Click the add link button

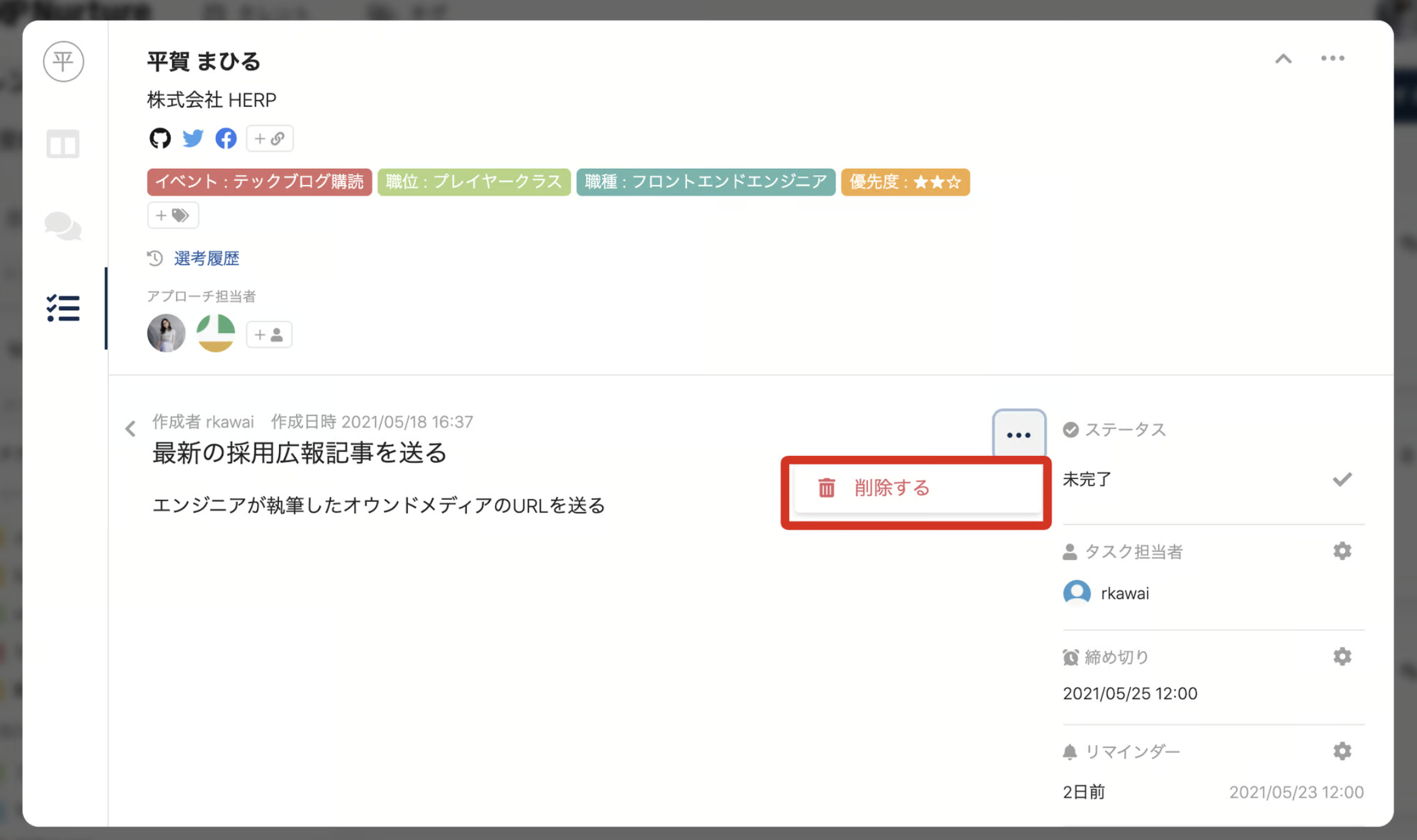coord(270,139)
